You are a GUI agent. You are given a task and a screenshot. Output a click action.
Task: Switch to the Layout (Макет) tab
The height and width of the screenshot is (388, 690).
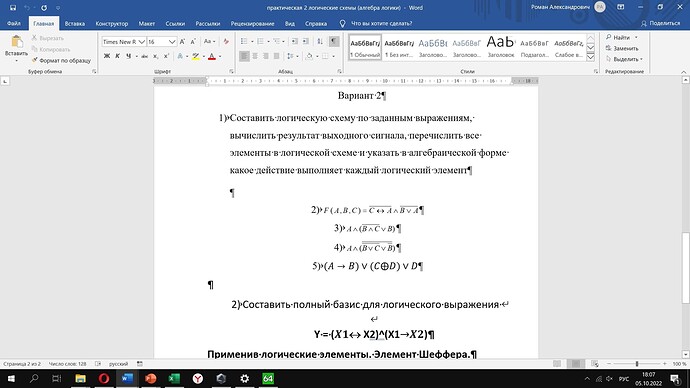[x=147, y=23]
